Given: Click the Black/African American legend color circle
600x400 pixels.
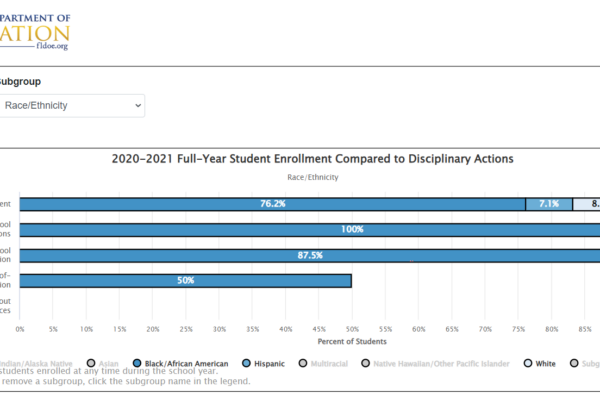Looking at the screenshot, I should coord(137,363).
